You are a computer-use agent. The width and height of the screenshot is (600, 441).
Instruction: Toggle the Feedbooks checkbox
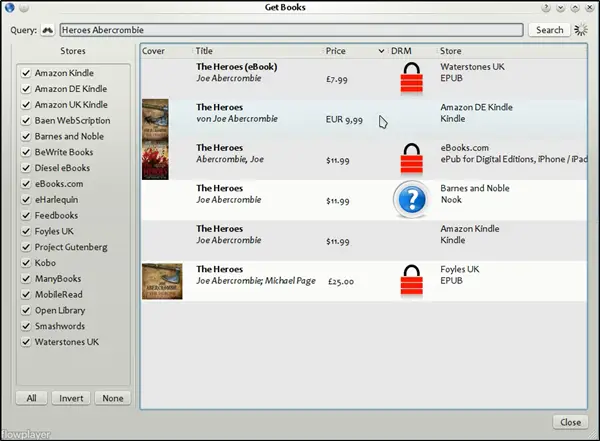tap(26, 216)
